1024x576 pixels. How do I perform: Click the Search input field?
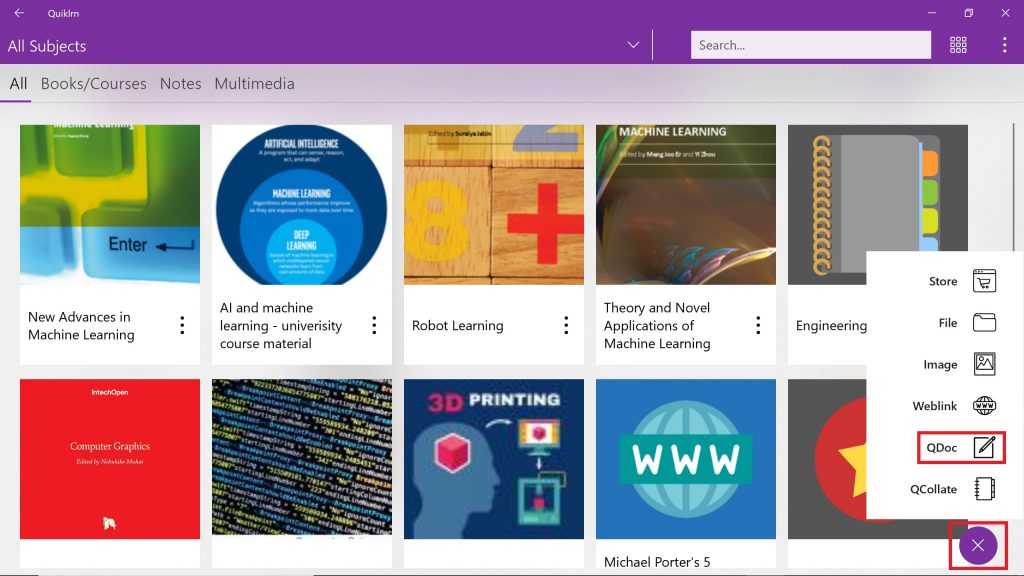pyautogui.click(x=810, y=45)
